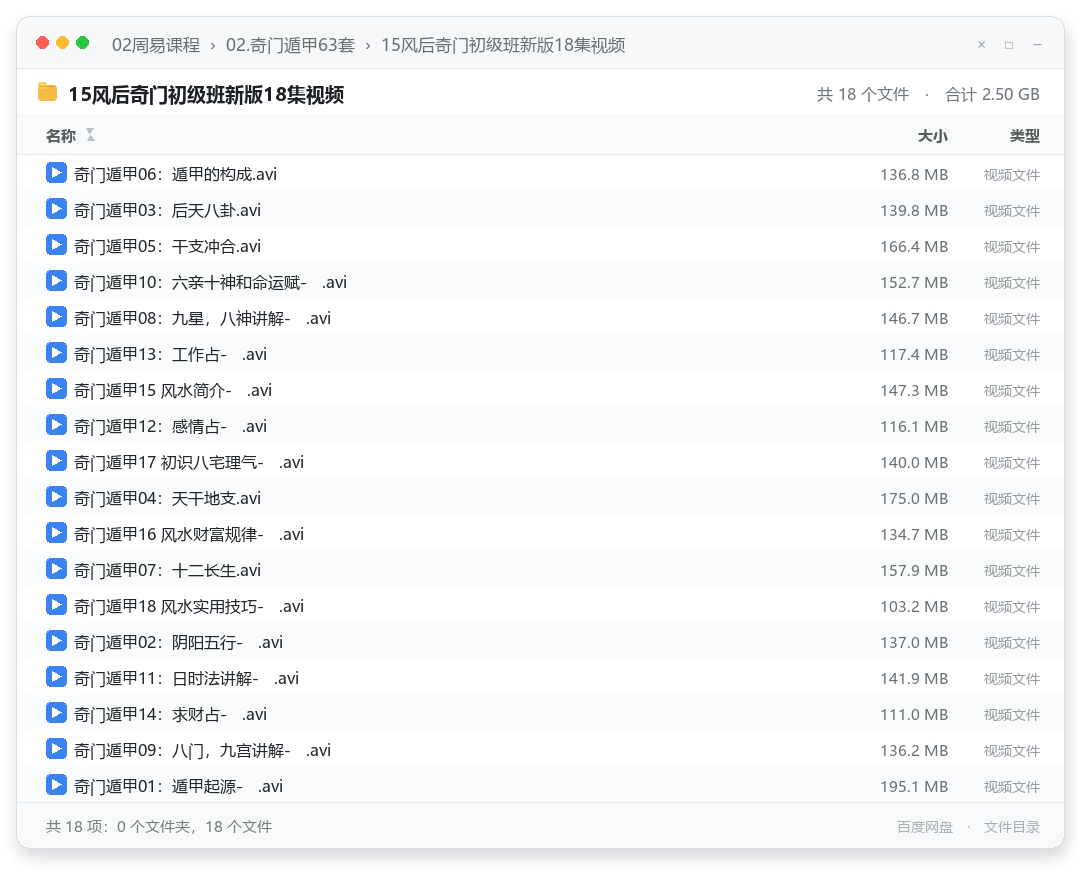
Task: Click video icon for 奇门遁甲15 风水简介
Action: tap(56, 389)
